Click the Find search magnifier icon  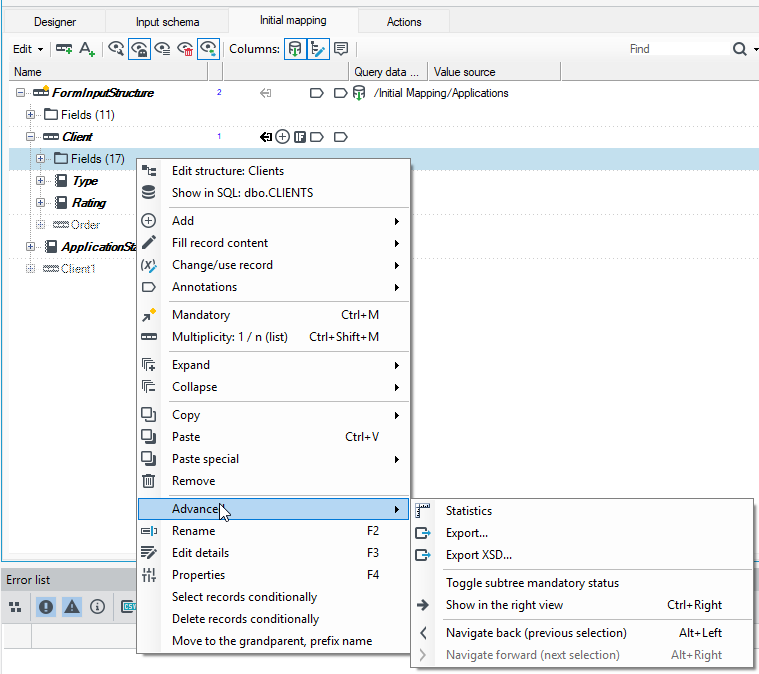coord(739,49)
